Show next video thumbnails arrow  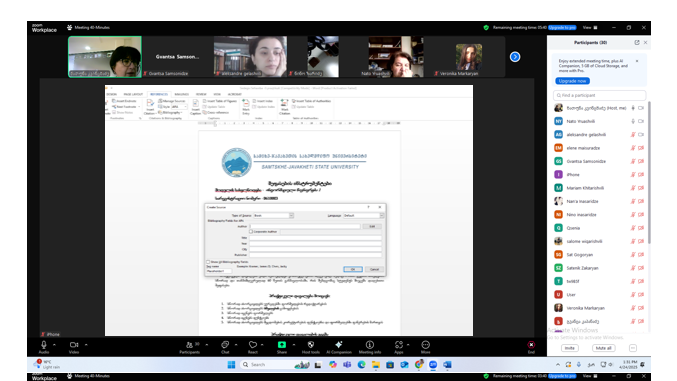(515, 57)
